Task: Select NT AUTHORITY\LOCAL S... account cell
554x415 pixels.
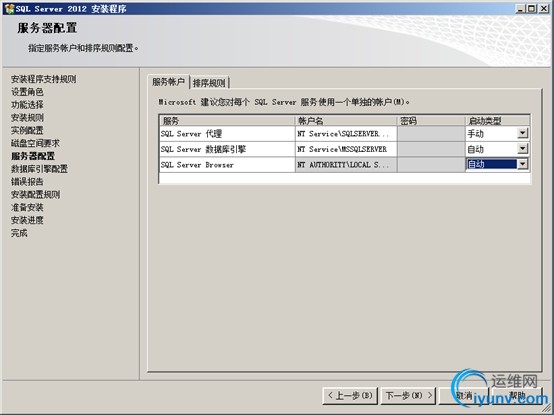Action: [x=346, y=165]
